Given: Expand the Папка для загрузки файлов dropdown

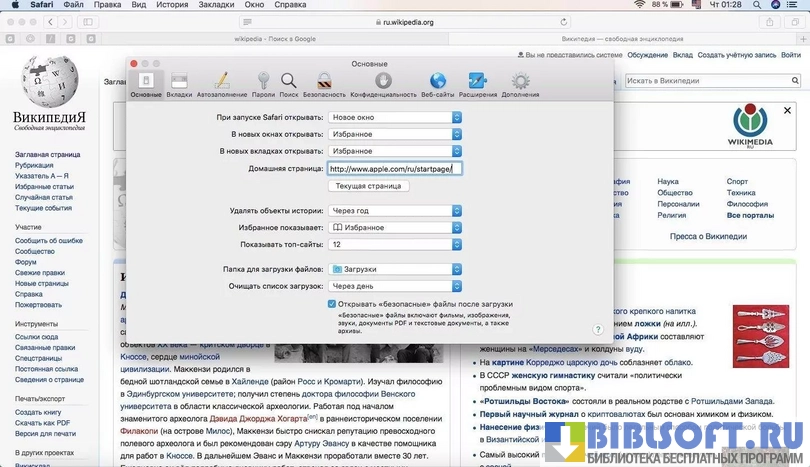Looking at the screenshot, I should click(x=395, y=269).
